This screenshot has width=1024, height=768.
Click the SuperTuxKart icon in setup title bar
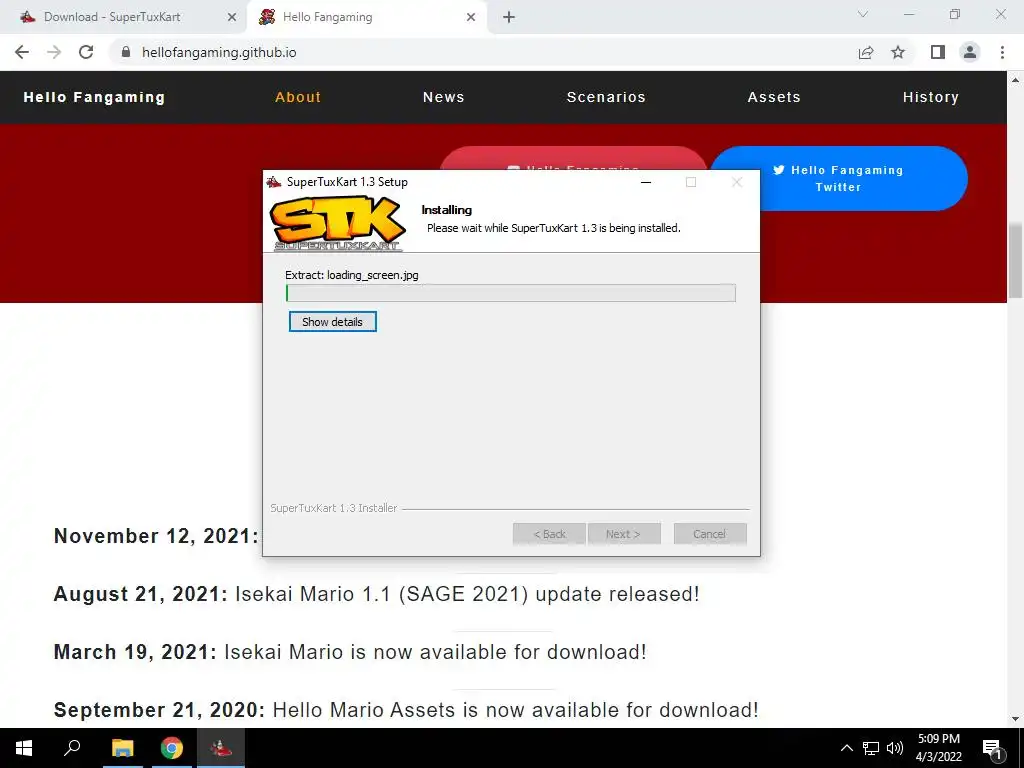pyautogui.click(x=274, y=182)
